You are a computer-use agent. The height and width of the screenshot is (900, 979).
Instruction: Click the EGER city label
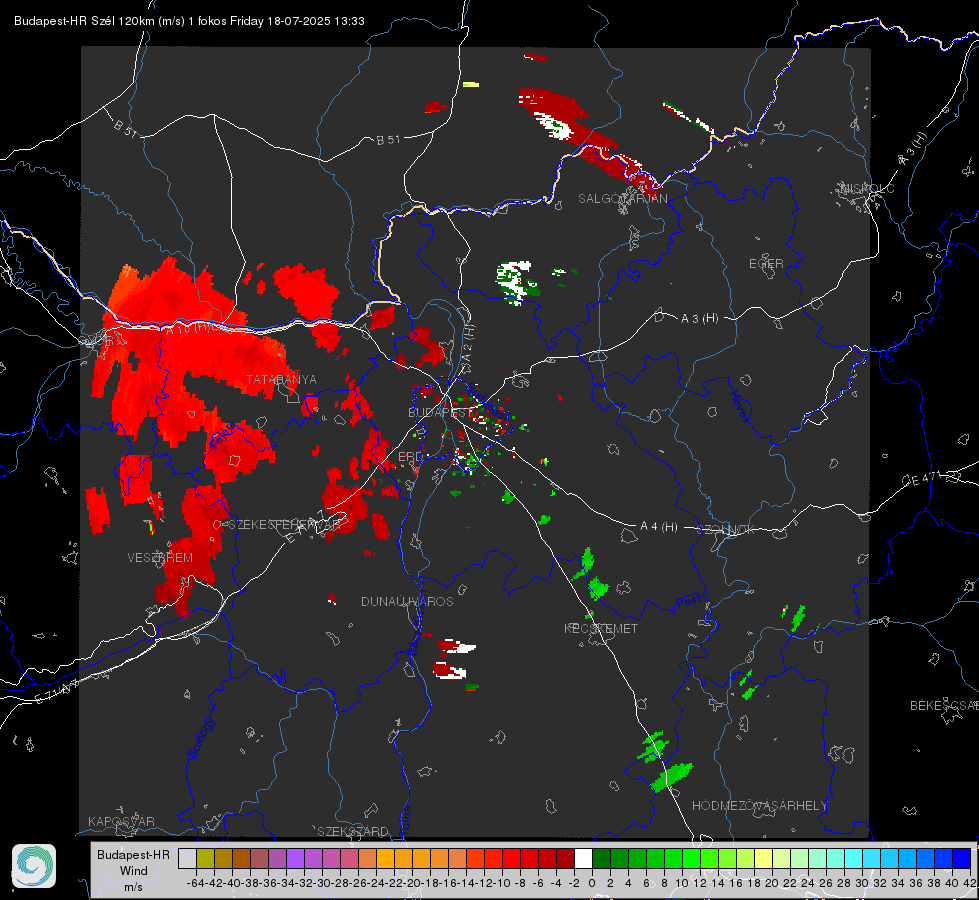click(x=766, y=264)
